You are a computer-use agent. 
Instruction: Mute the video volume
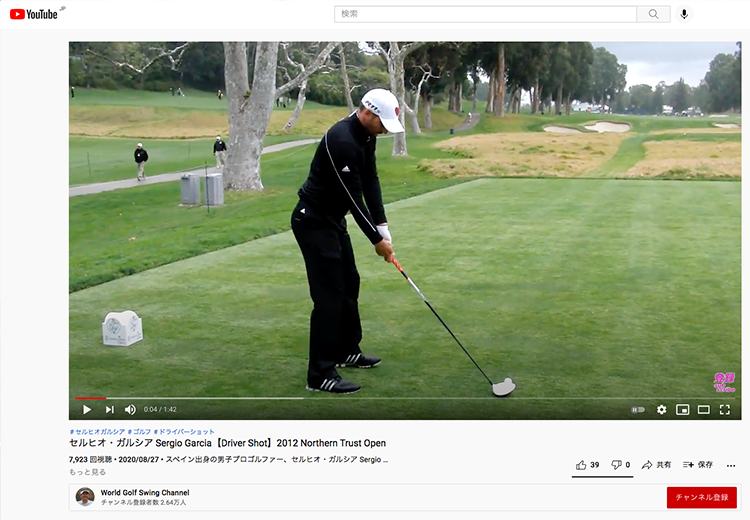pyautogui.click(x=130, y=409)
